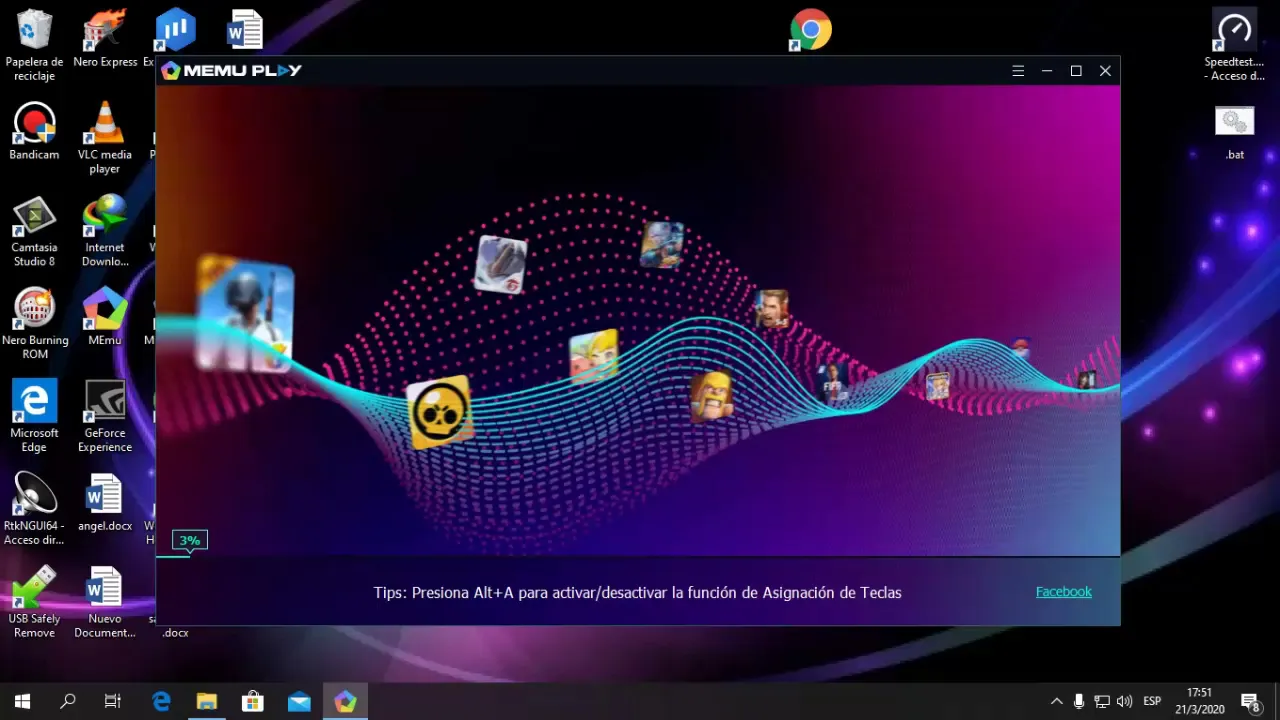
Task: Open the Word document icon at top
Action: coord(244,30)
